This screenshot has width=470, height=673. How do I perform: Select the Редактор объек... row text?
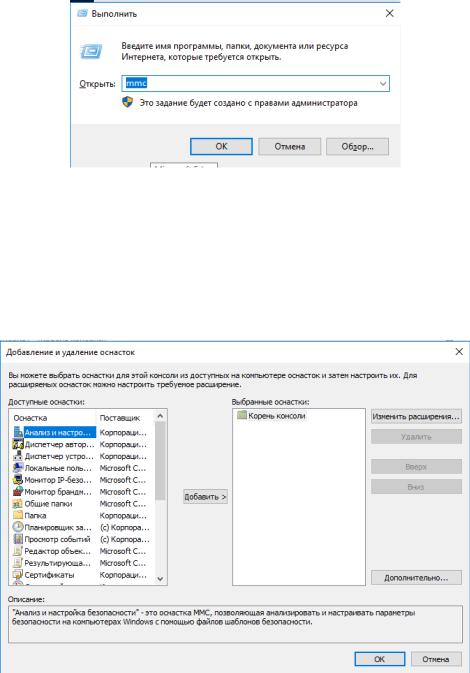click(58, 551)
